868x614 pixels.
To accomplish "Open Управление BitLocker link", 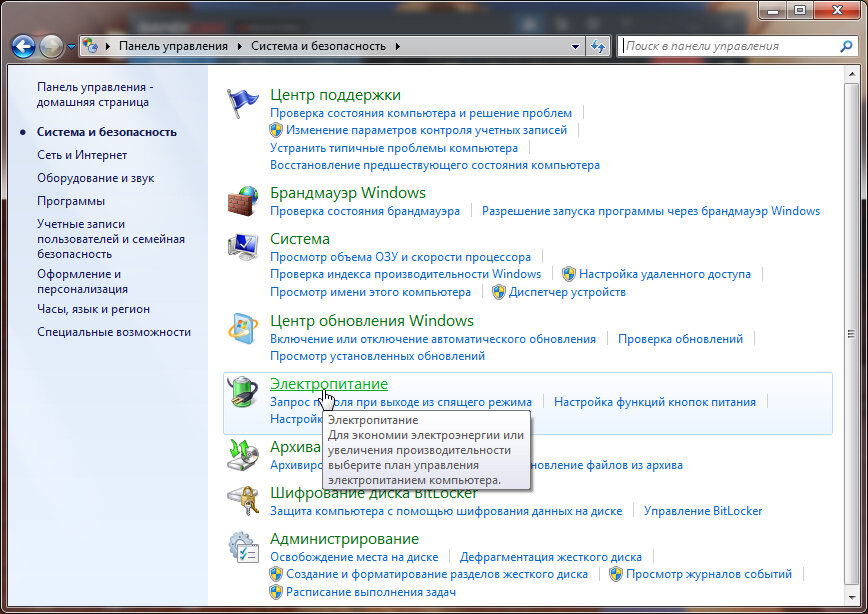I will tap(702, 511).
